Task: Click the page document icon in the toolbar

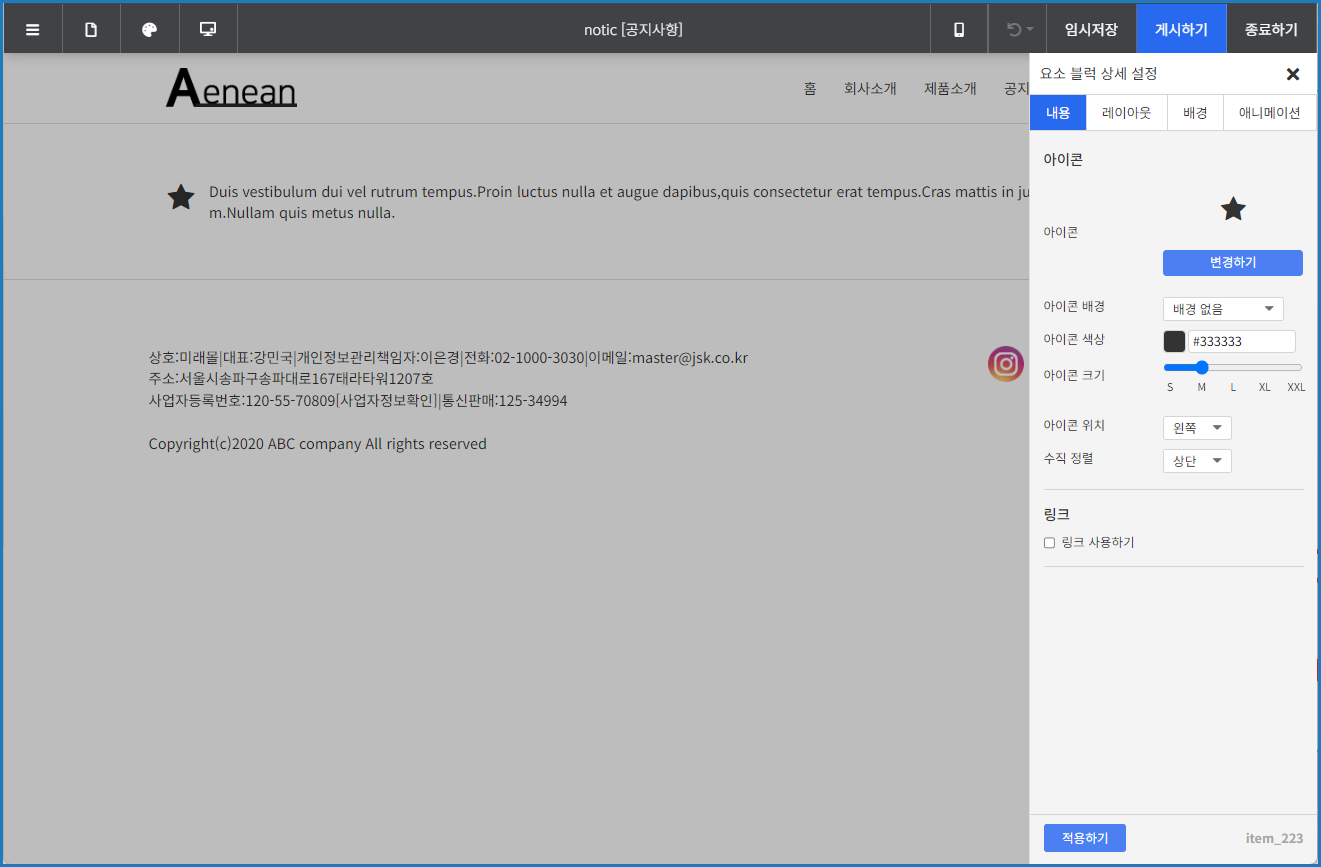Action: (x=91, y=28)
